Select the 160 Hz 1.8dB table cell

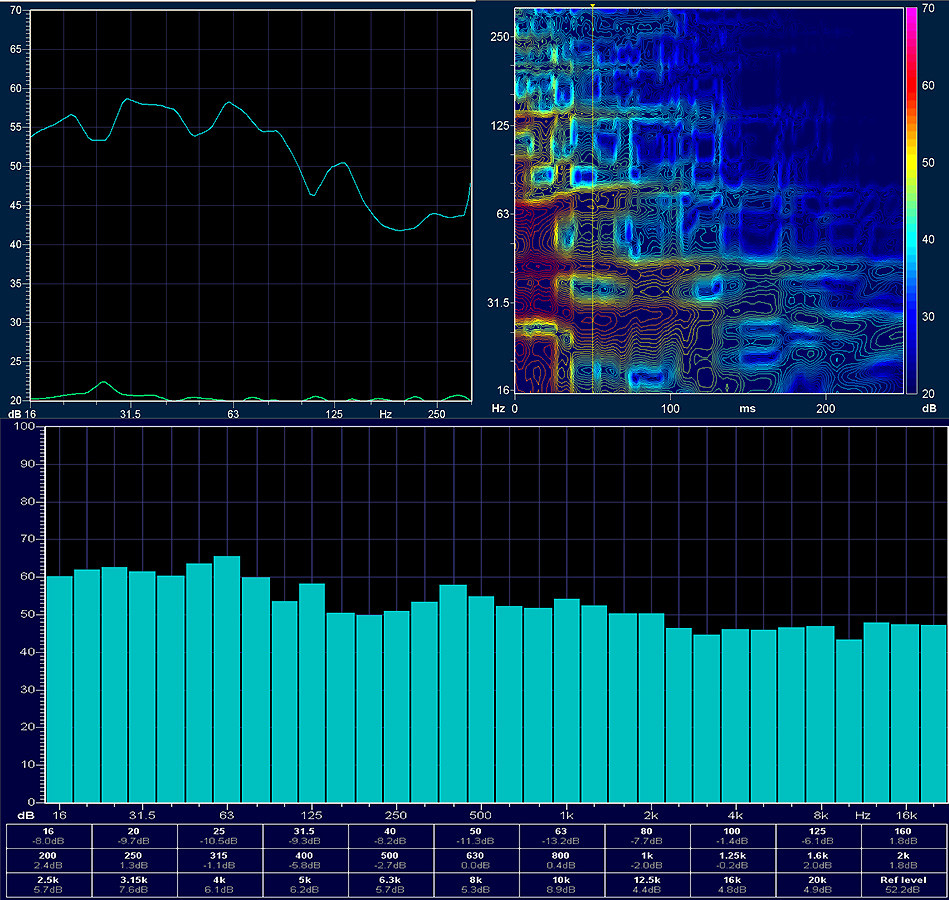coord(903,836)
